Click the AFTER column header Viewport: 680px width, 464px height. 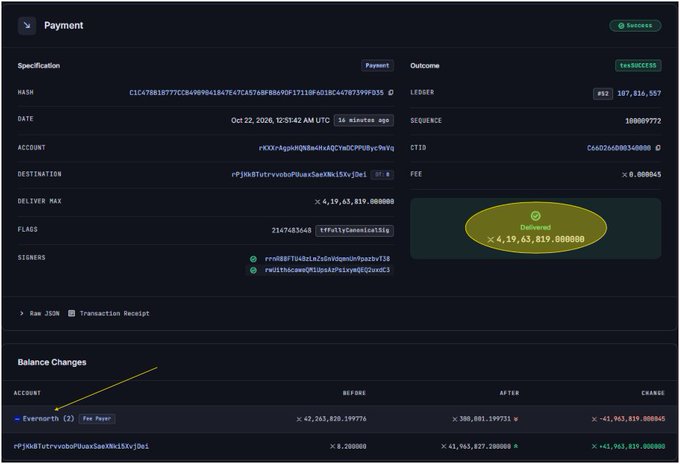[x=509, y=393]
